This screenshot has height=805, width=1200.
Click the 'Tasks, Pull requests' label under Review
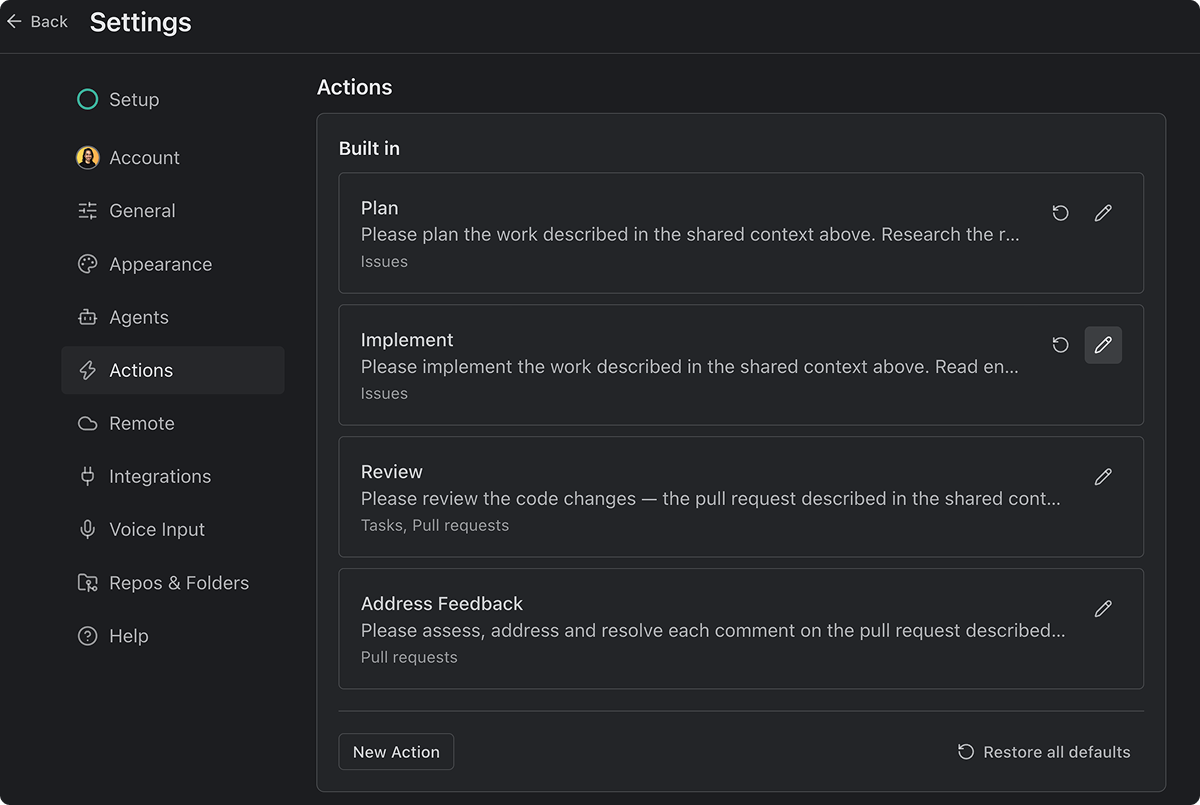tap(435, 525)
